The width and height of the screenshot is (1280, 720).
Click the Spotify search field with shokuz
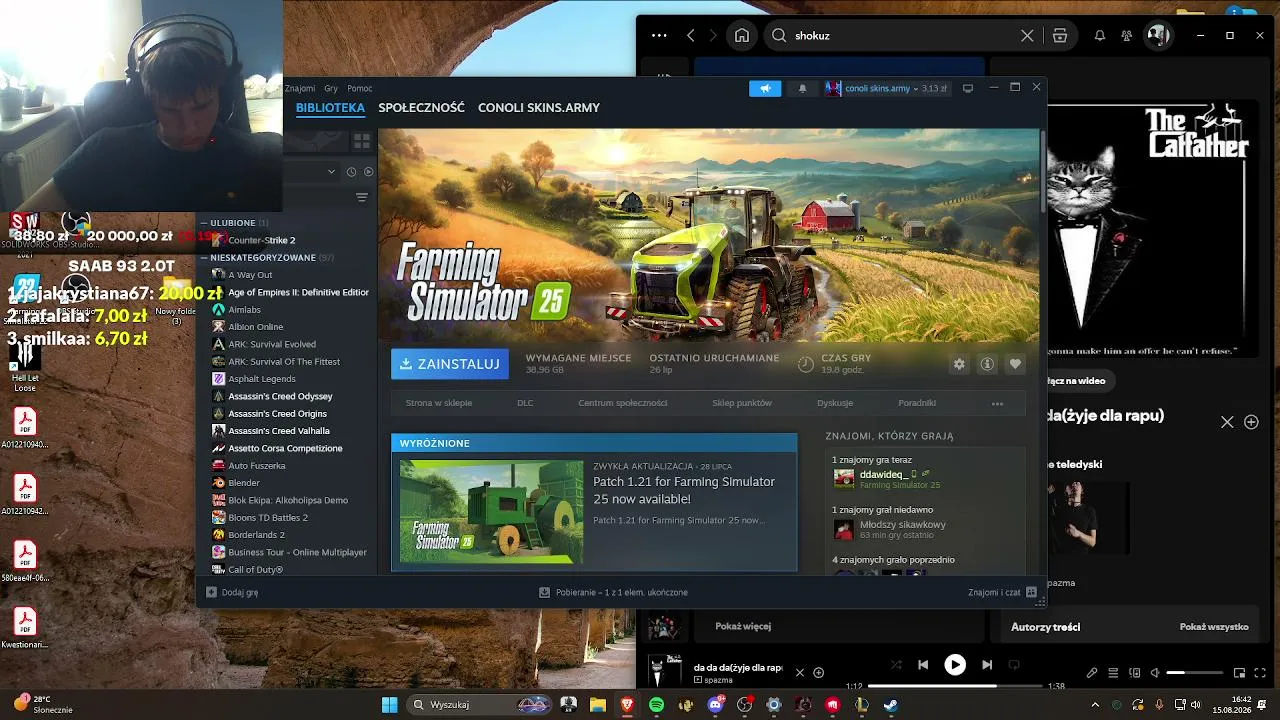point(904,35)
